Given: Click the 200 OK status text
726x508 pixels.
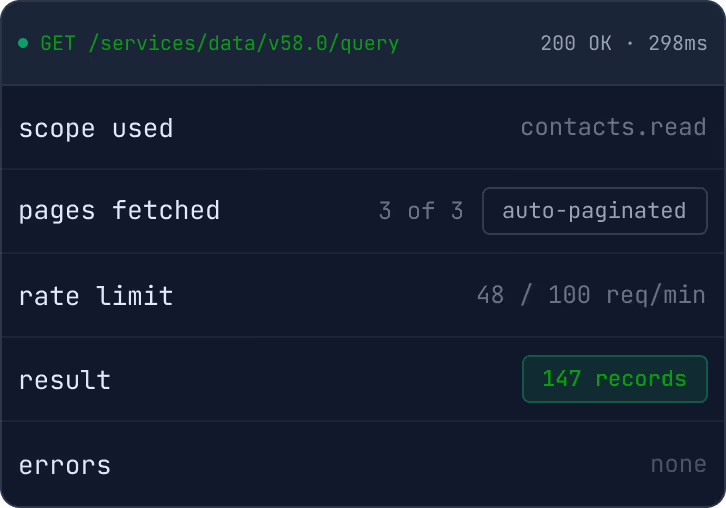Looking at the screenshot, I should 576,44.
